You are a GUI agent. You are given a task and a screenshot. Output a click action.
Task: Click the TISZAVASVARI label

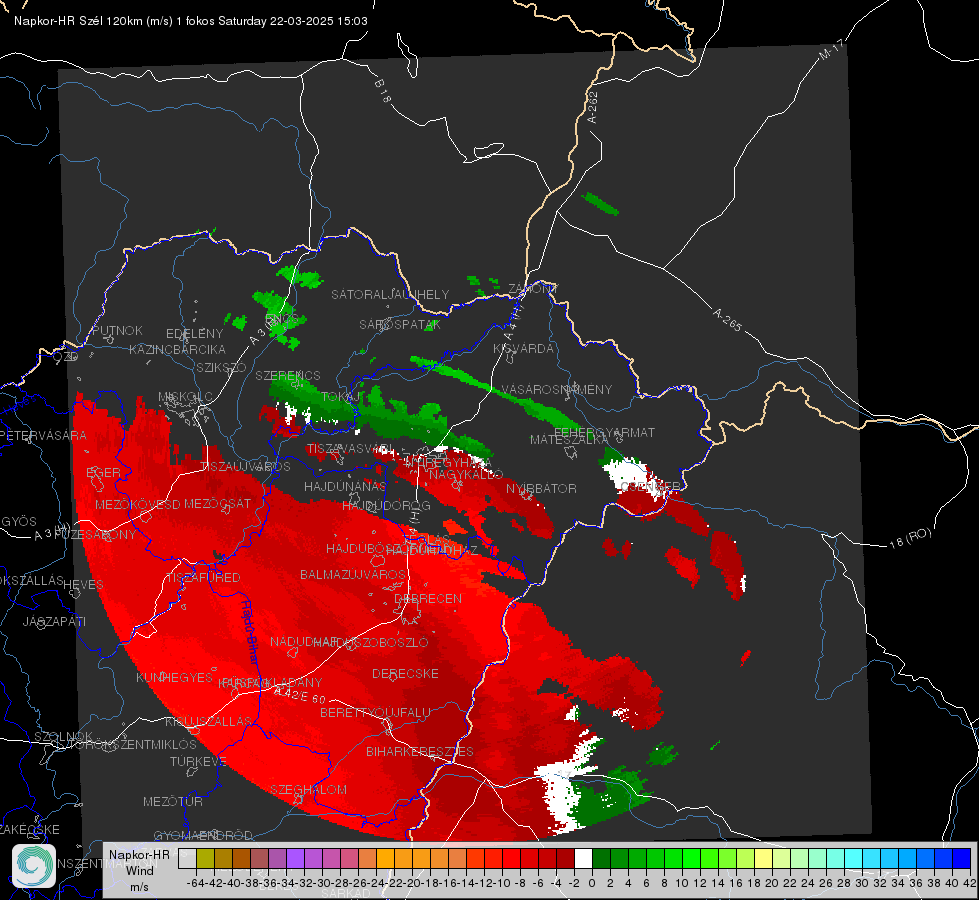pos(349,448)
